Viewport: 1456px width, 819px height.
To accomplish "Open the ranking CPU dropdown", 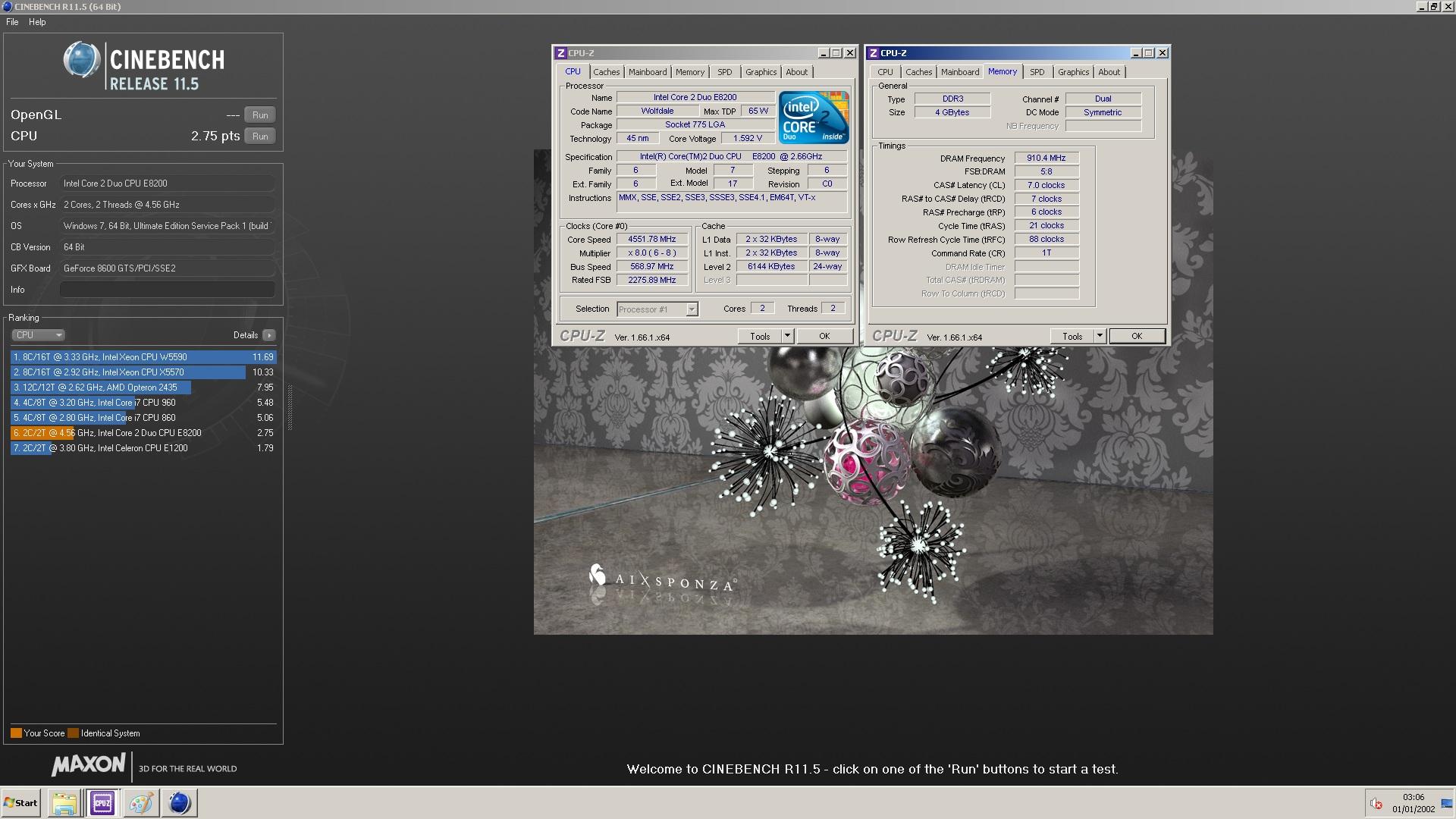I will click(x=38, y=335).
